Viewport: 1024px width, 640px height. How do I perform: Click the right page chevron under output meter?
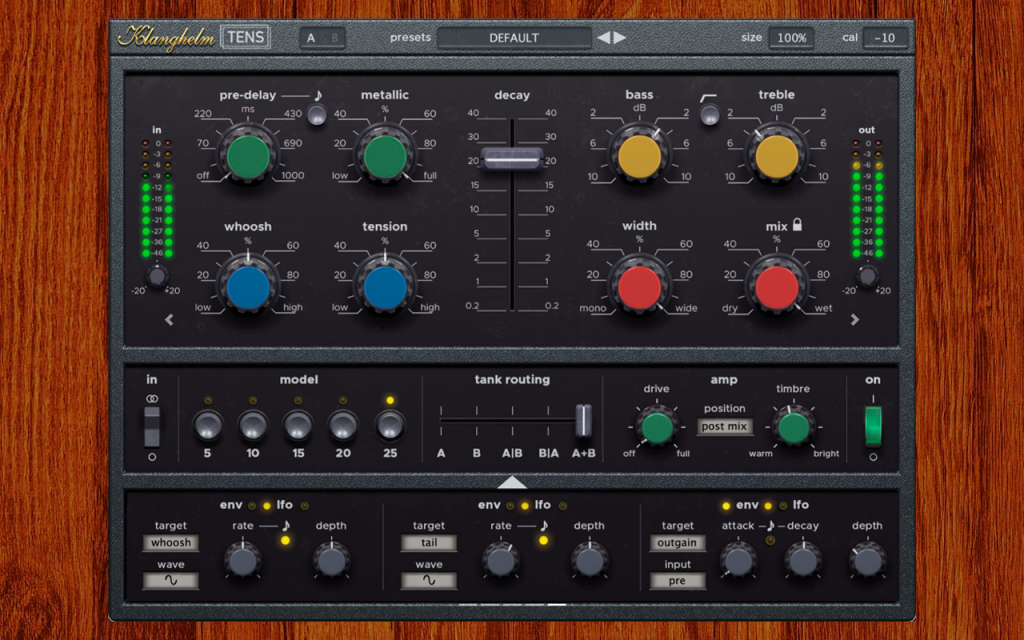pos(854,319)
